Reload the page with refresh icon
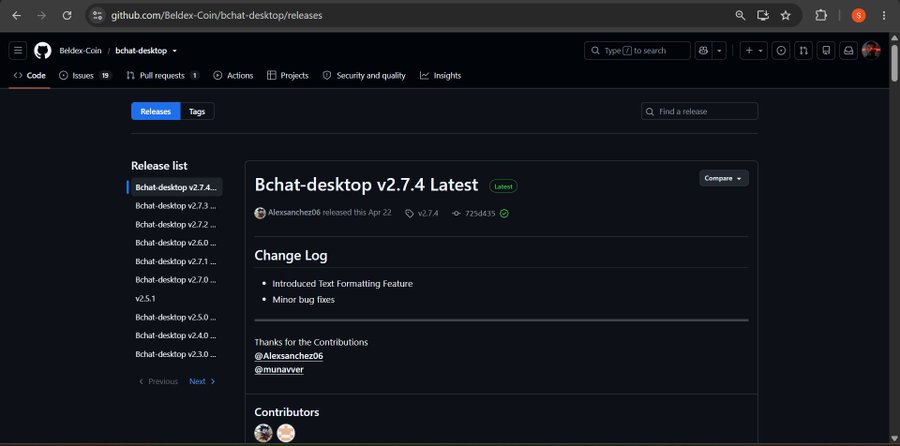Image resolution: width=900 pixels, height=446 pixels. click(67, 15)
